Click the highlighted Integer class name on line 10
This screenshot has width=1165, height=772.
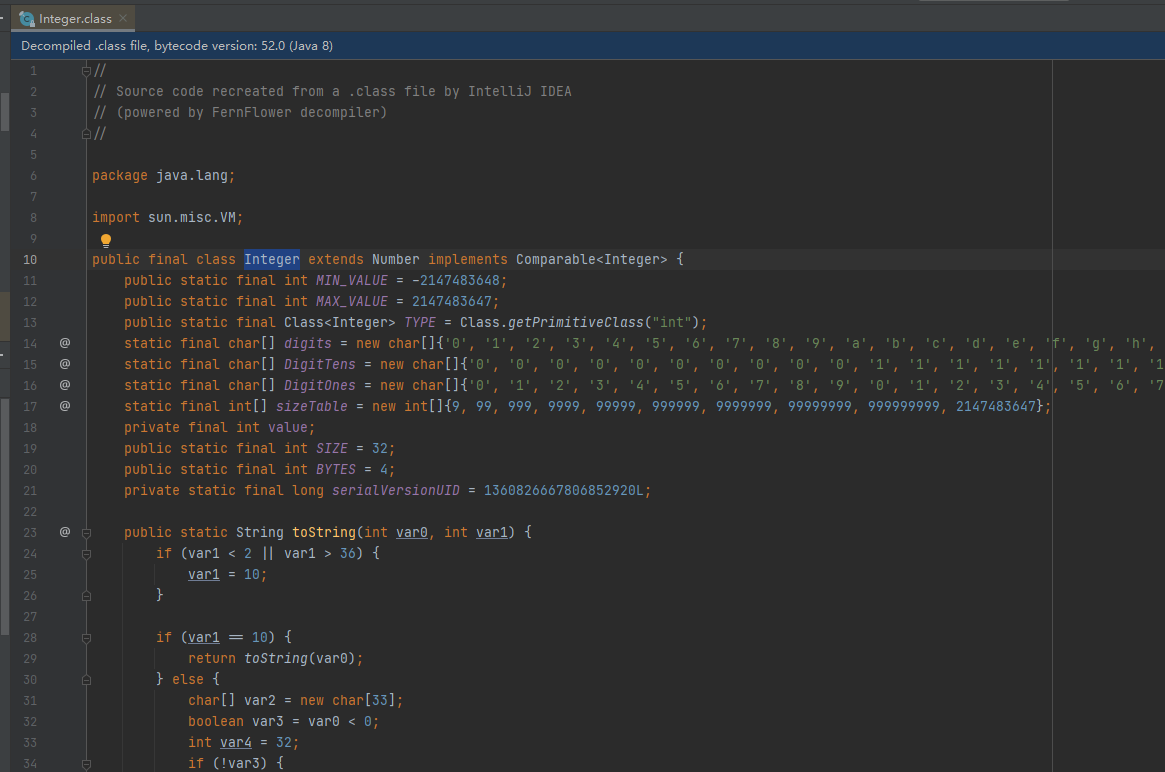pos(272,259)
